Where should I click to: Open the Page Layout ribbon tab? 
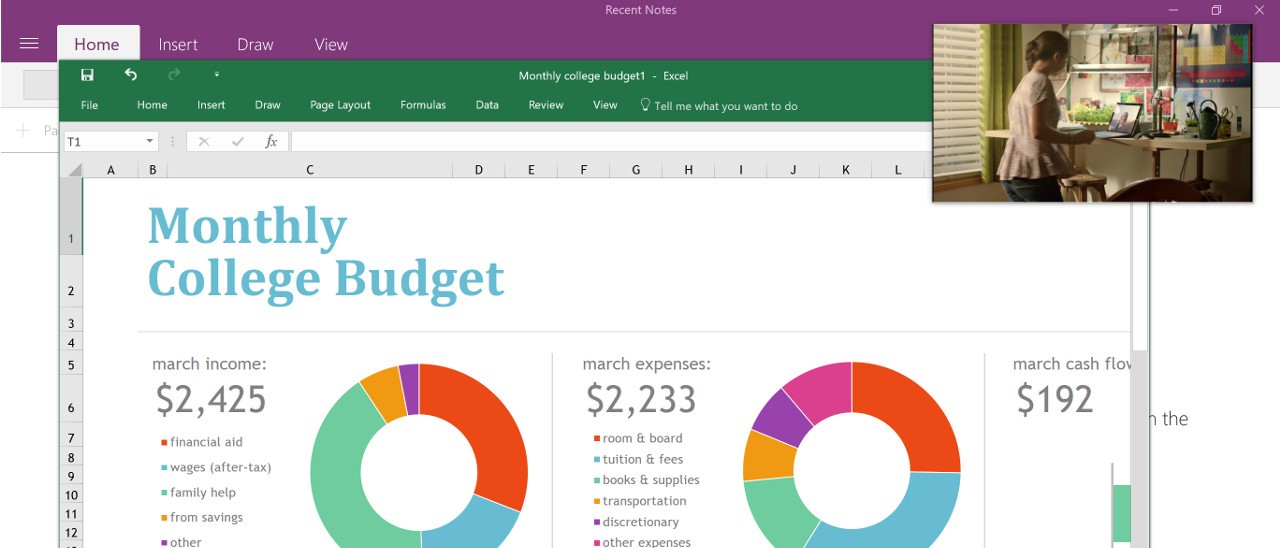340,105
